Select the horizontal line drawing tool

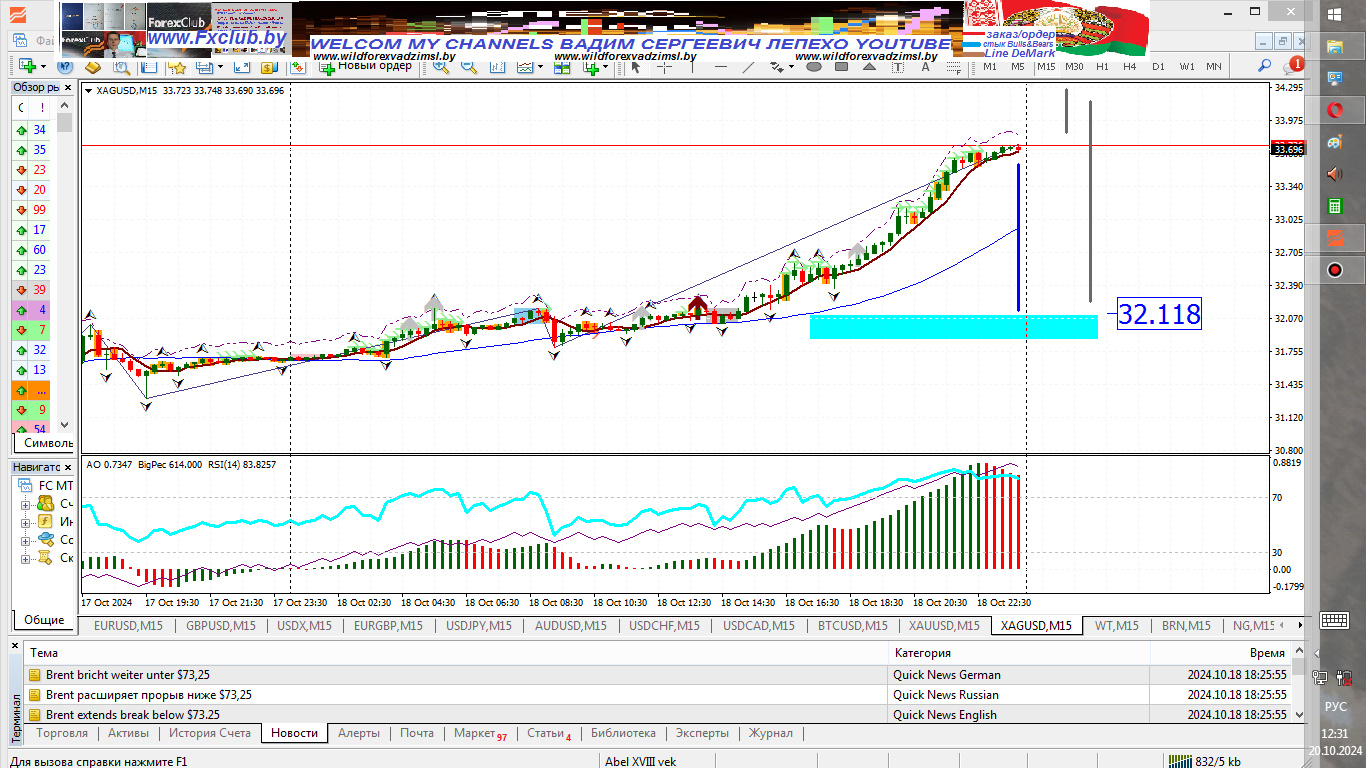(x=721, y=67)
